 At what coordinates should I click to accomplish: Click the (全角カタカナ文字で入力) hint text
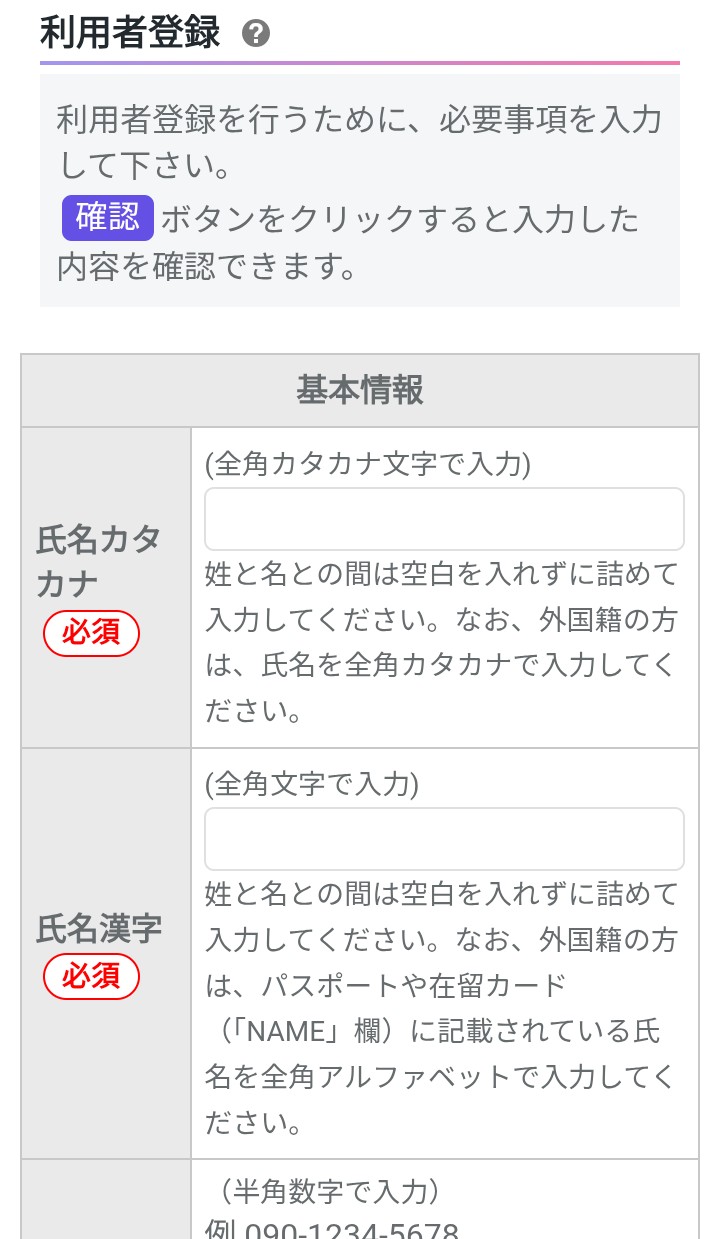(x=368, y=464)
